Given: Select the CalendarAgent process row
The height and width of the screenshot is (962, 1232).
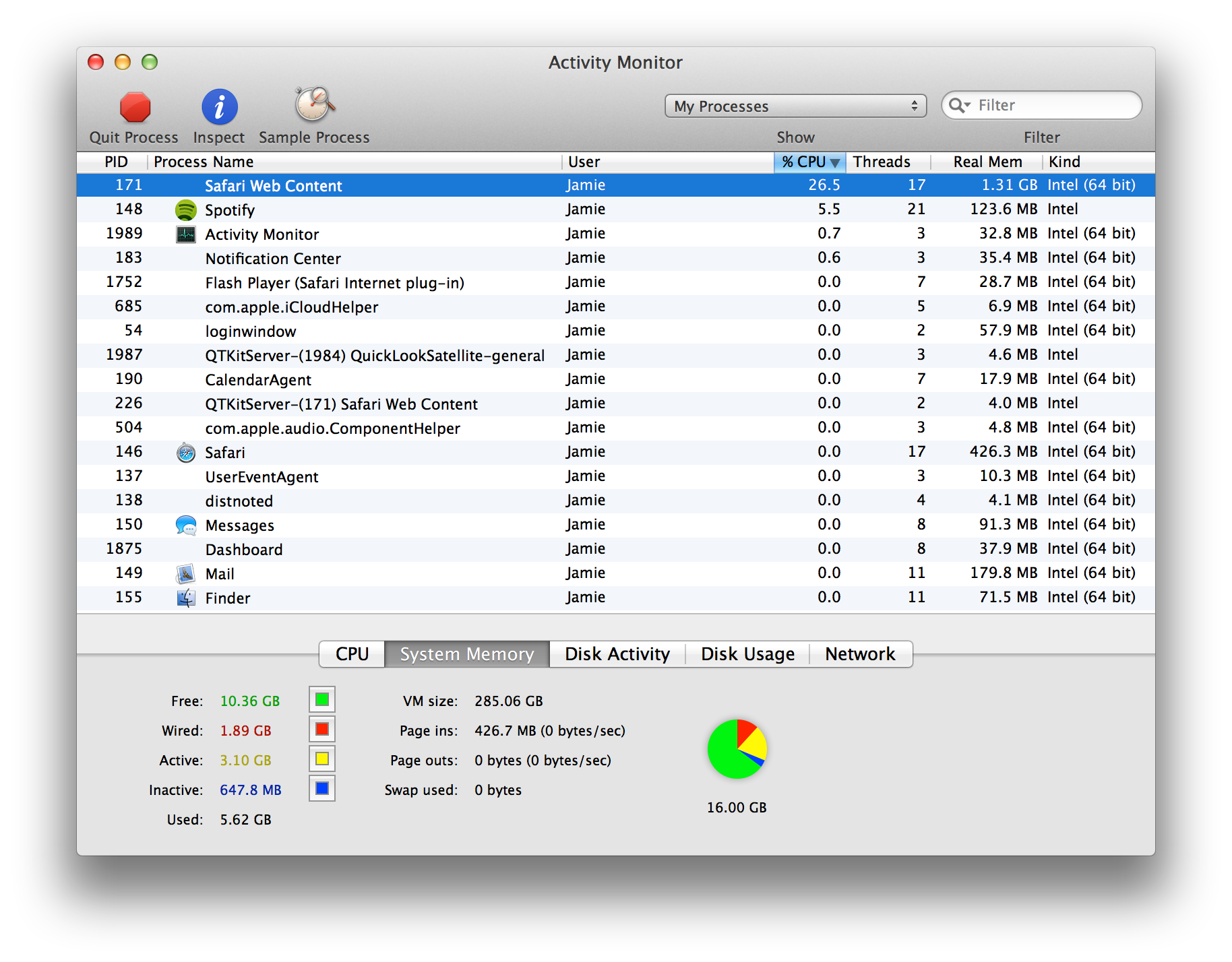Looking at the screenshot, I should 616,379.
